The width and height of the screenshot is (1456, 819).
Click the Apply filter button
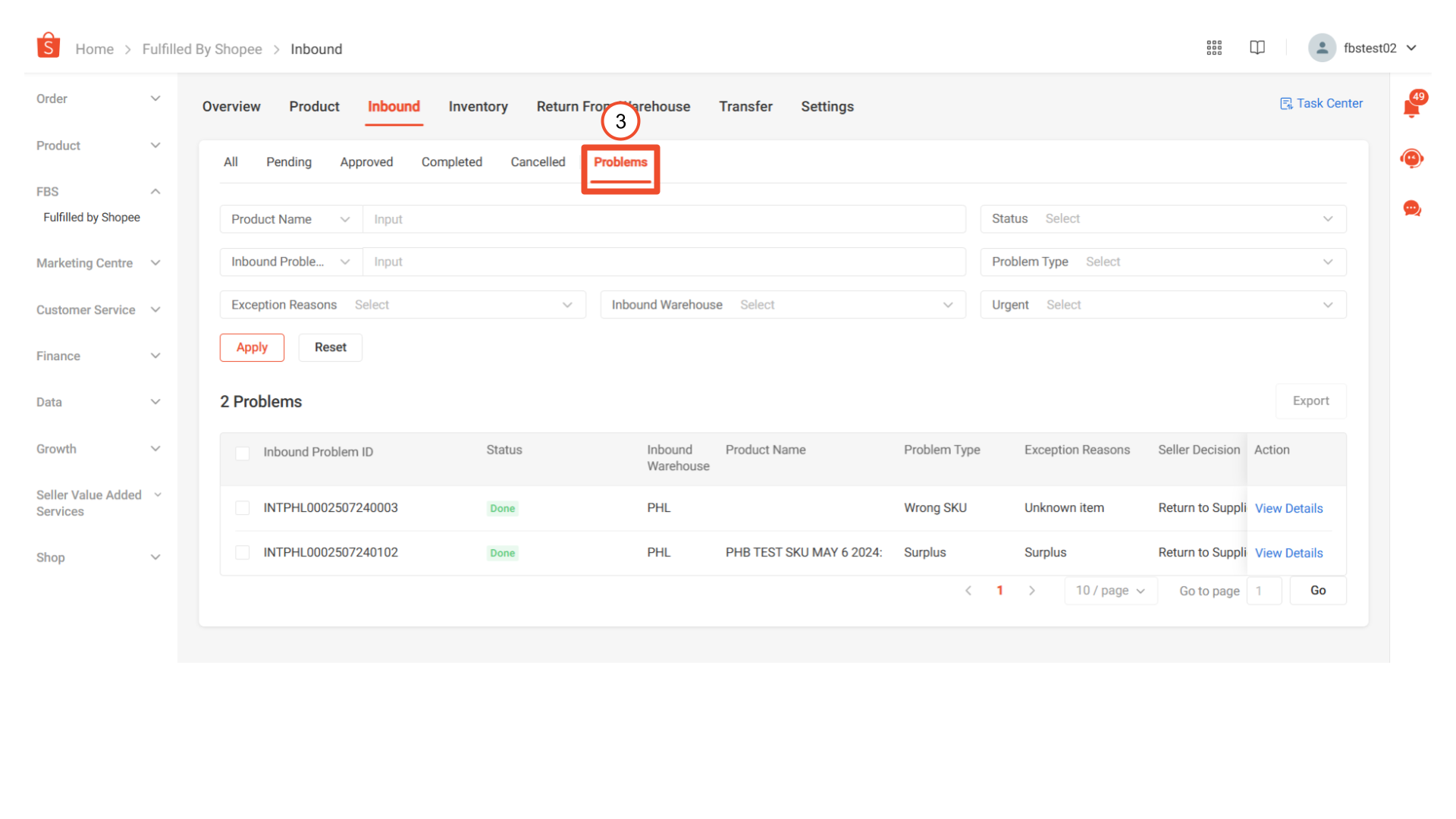click(252, 347)
